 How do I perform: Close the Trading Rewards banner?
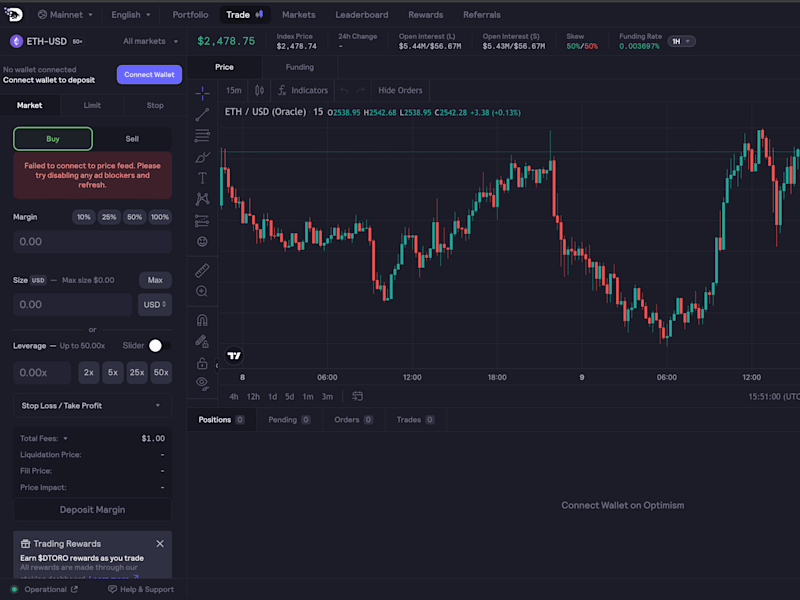coord(160,544)
